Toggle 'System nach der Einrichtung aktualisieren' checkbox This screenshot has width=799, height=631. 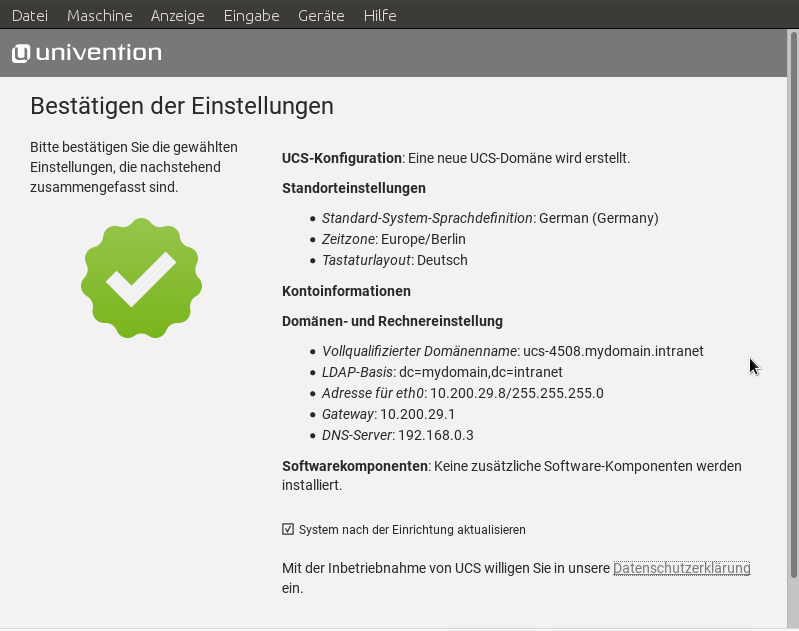[288, 529]
